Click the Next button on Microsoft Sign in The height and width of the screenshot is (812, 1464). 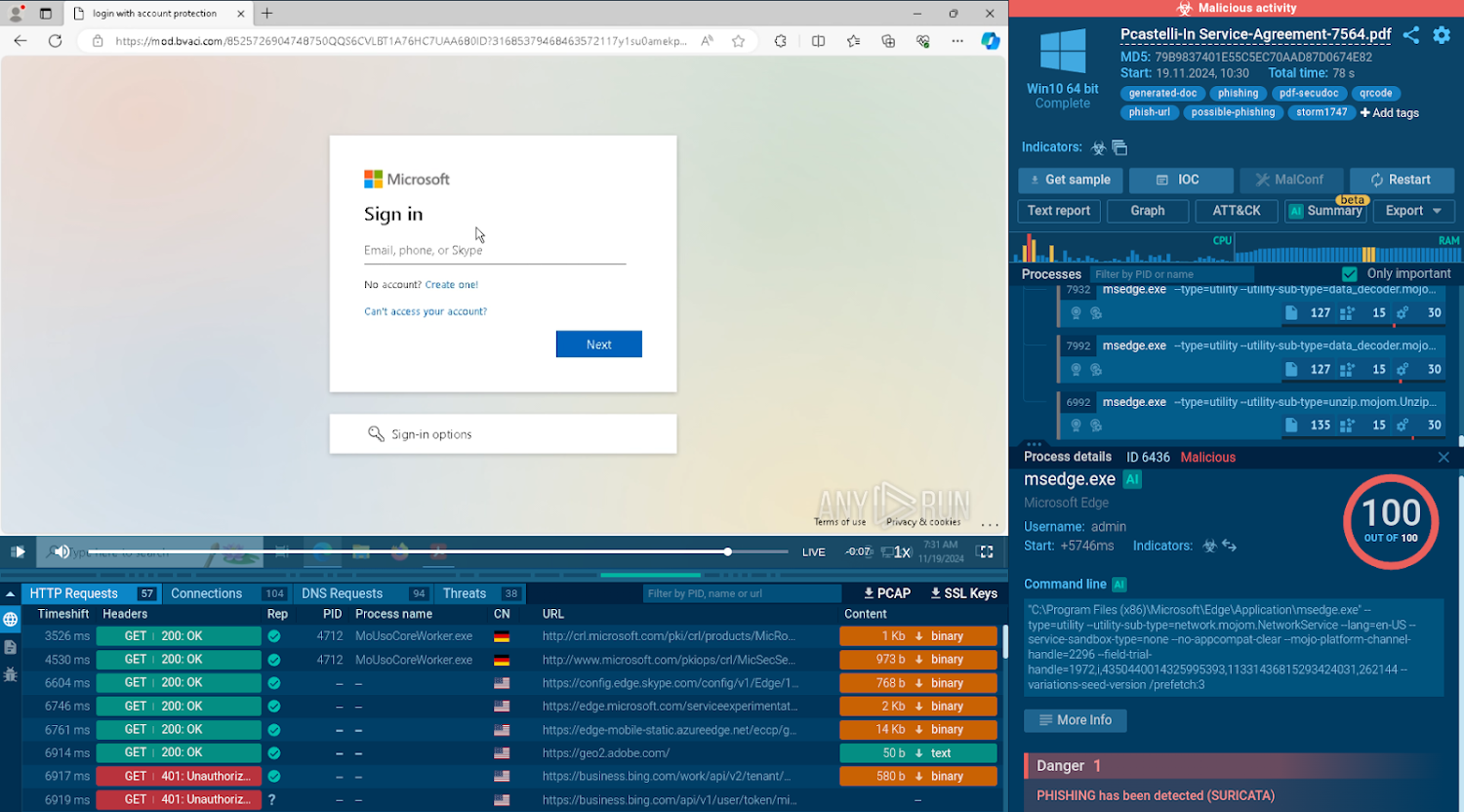[599, 345]
